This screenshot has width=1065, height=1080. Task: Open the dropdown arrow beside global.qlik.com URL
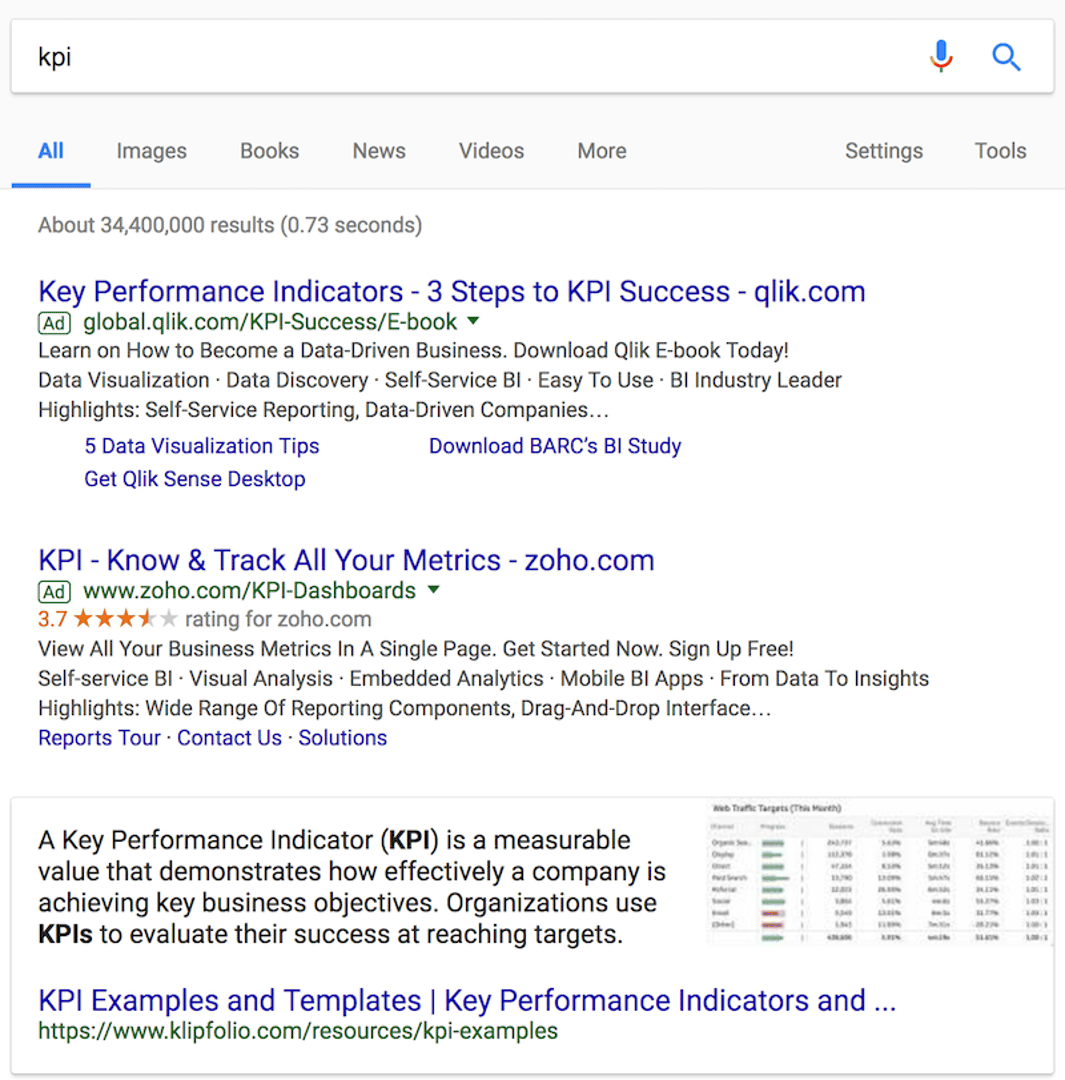472,322
